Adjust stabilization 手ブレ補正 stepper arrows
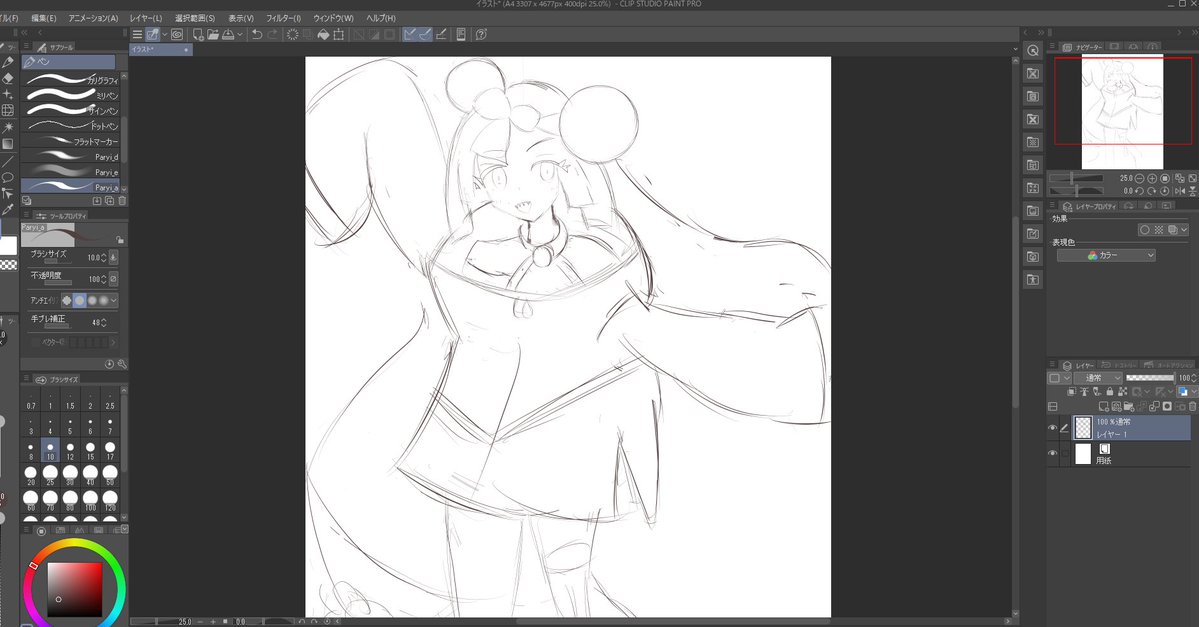1199x627 pixels. click(103, 323)
